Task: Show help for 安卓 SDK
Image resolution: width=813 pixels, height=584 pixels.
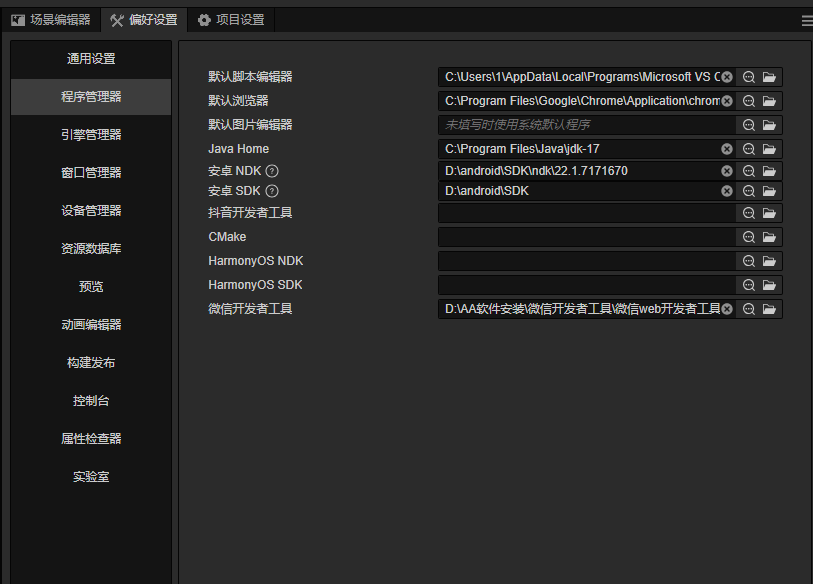Action: (272, 191)
